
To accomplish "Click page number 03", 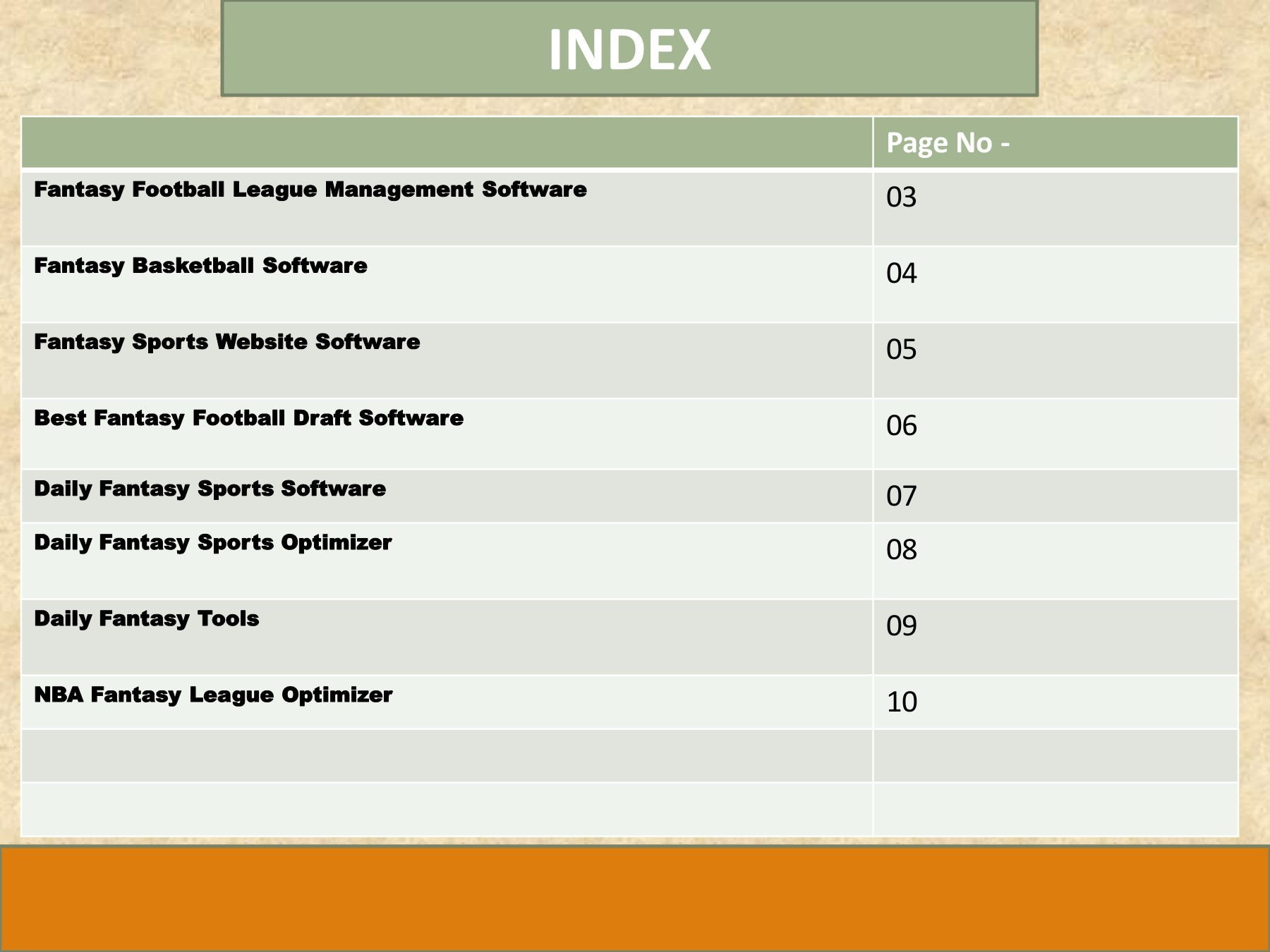I will pos(901,197).
